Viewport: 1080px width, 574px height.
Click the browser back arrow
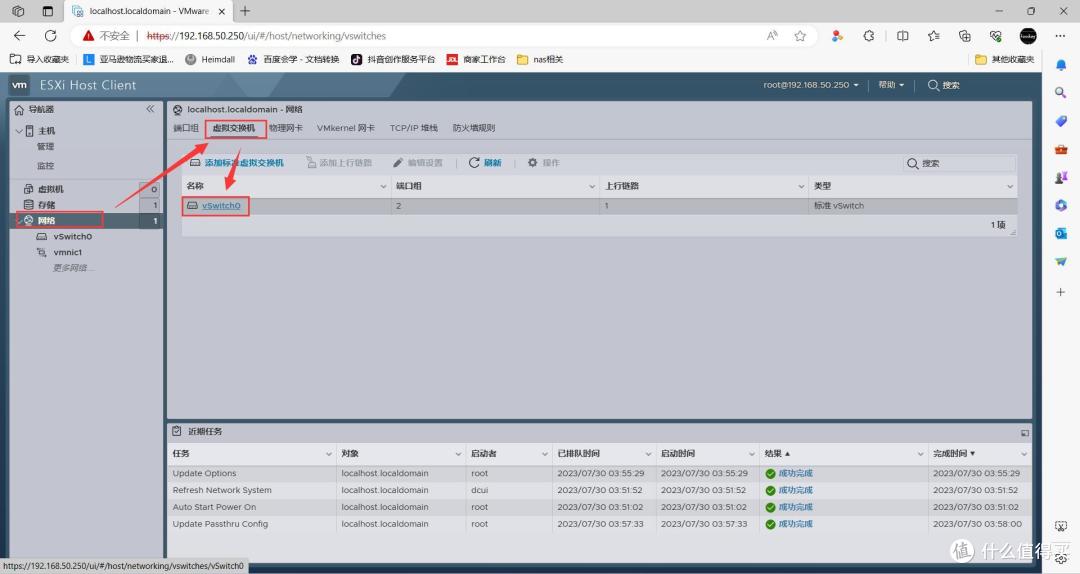pos(19,36)
